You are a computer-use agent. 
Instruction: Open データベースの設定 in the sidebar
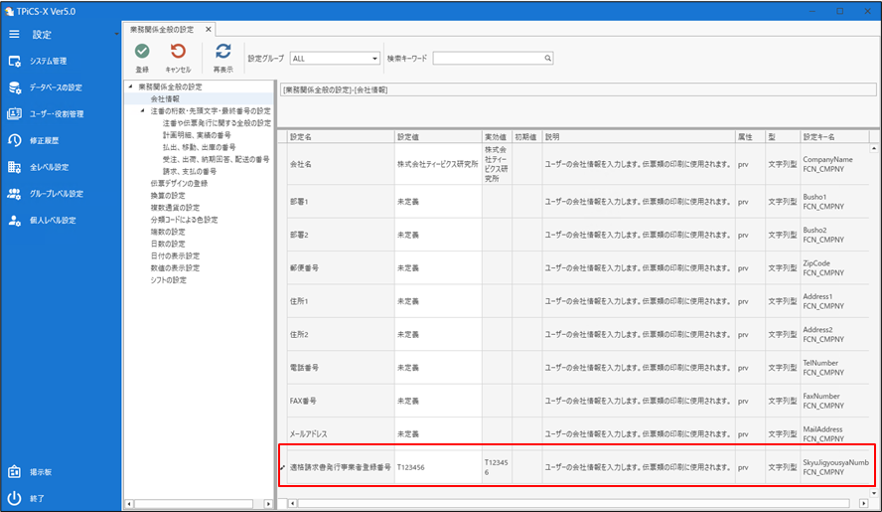click(x=55, y=87)
